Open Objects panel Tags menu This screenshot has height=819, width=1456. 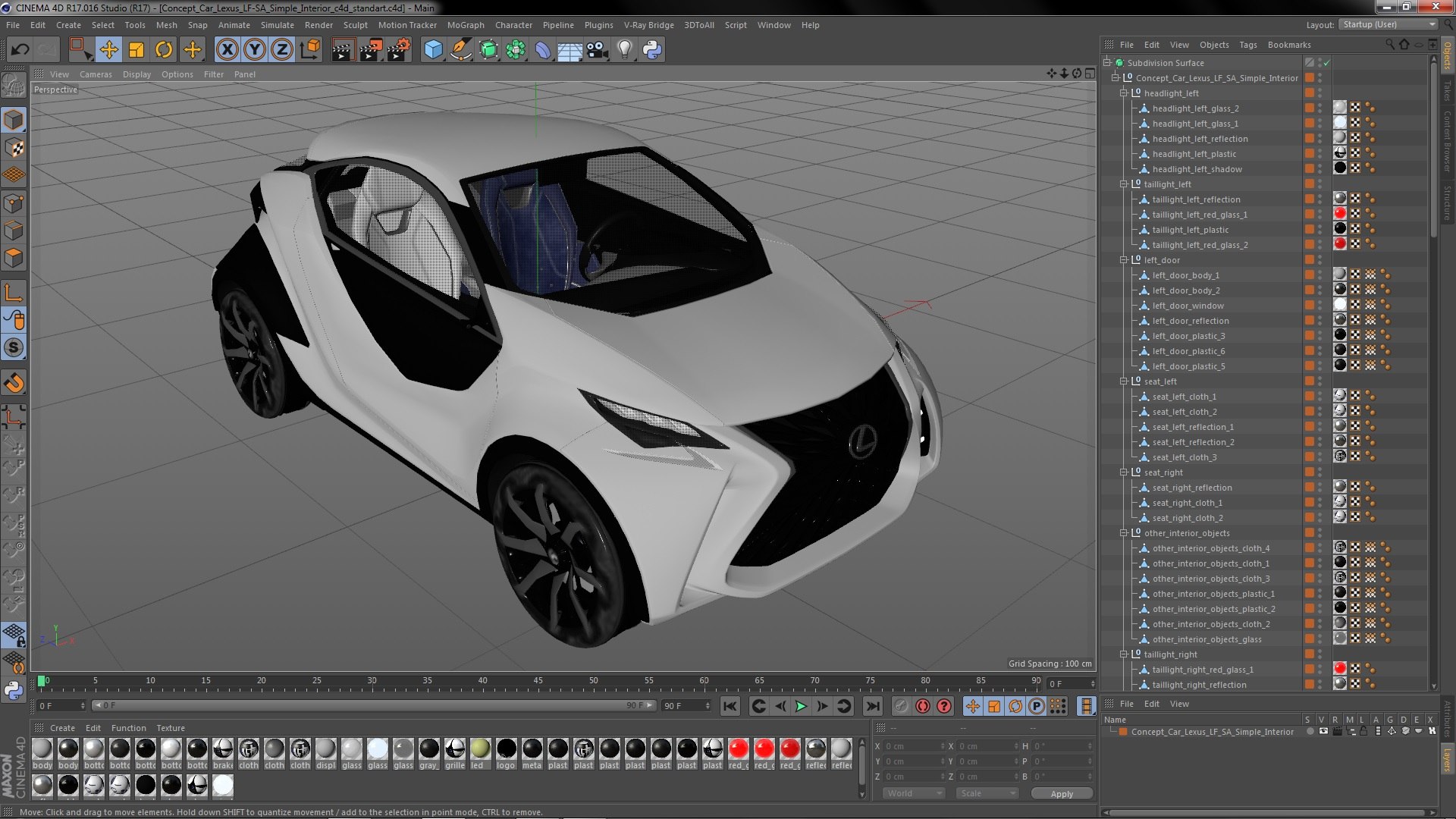1247,45
